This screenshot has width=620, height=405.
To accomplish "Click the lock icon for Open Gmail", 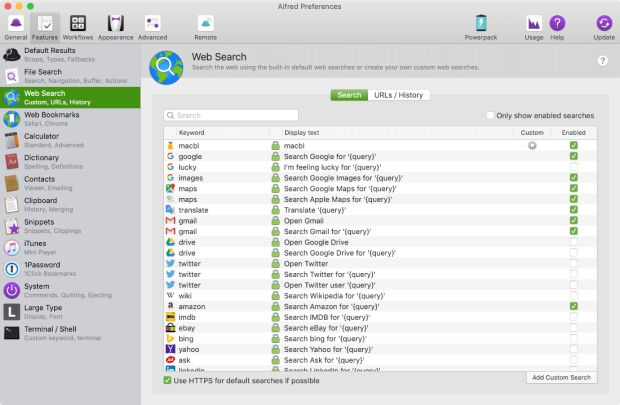I will [276, 221].
